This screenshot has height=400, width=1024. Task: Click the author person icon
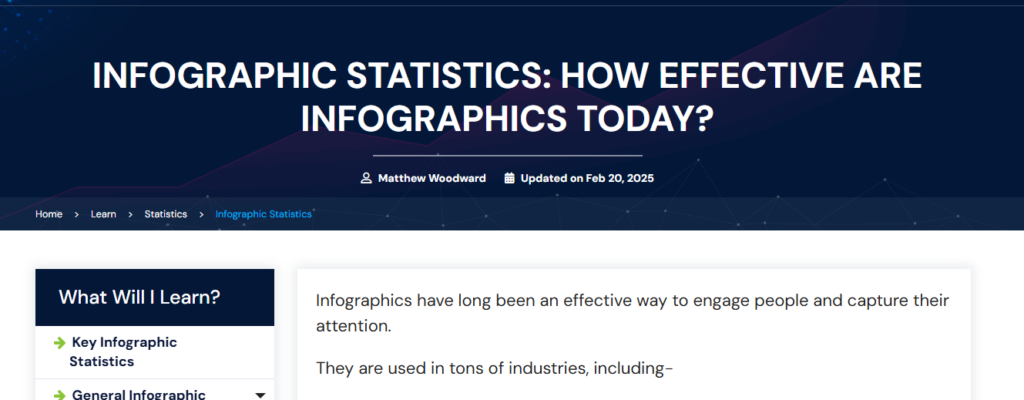(366, 178)
